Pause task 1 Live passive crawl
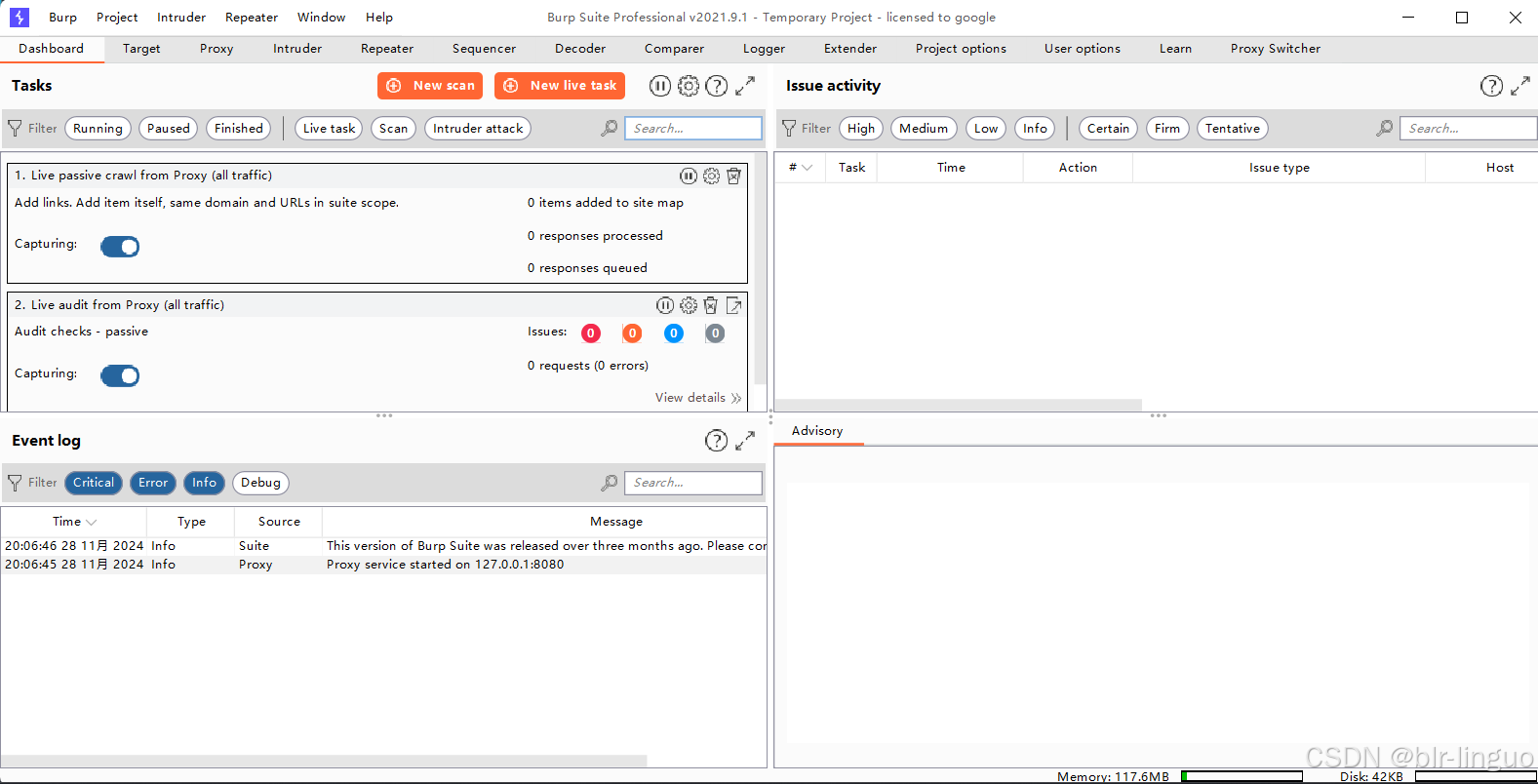The height and width of the screenshot is (784, 1538). [x=689, y=176]
